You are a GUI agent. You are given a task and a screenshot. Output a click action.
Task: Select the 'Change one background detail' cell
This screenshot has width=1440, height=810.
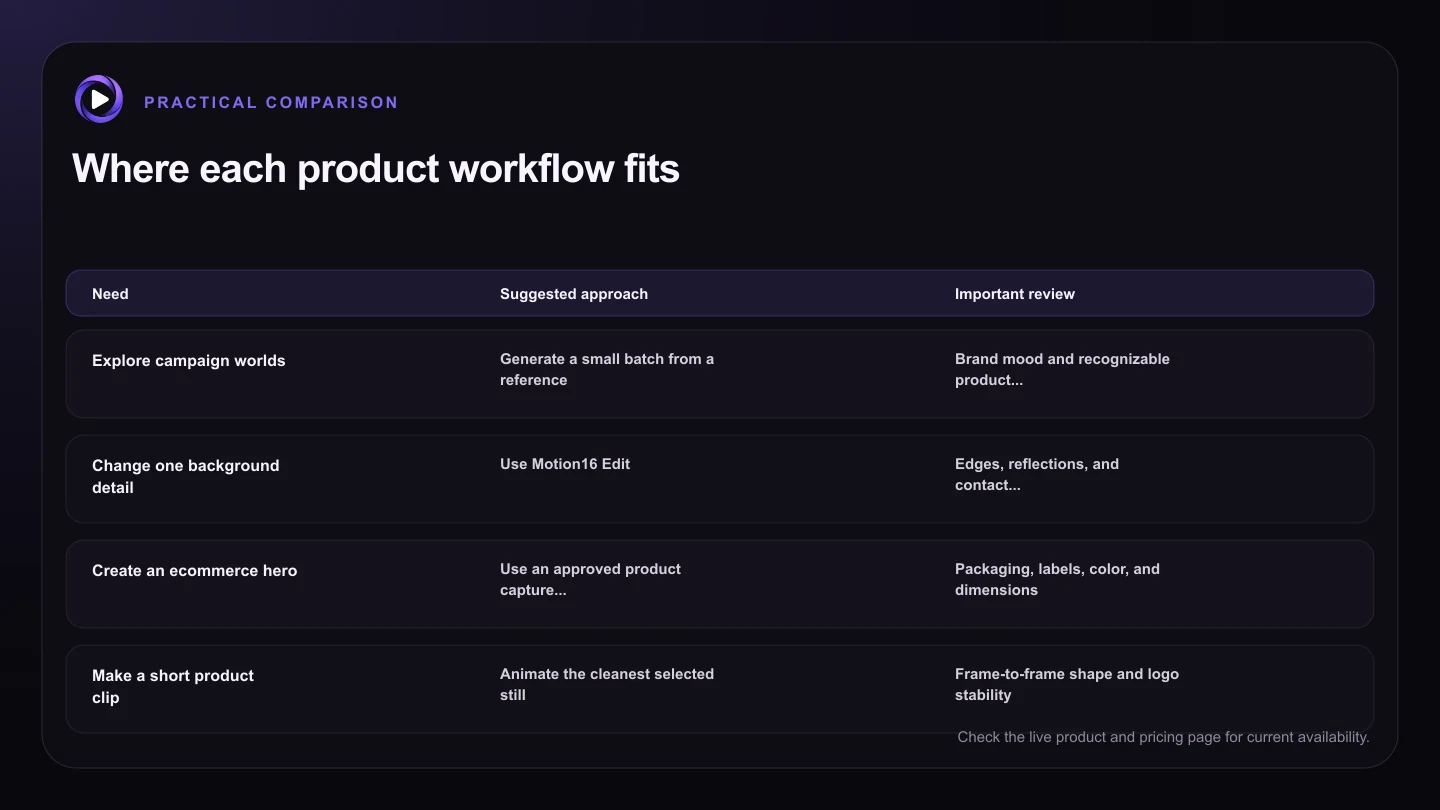point(186,476)
